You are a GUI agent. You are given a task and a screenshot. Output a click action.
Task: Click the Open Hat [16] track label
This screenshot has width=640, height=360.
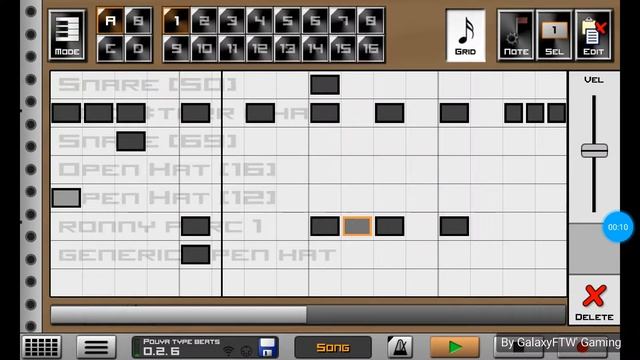167,169
